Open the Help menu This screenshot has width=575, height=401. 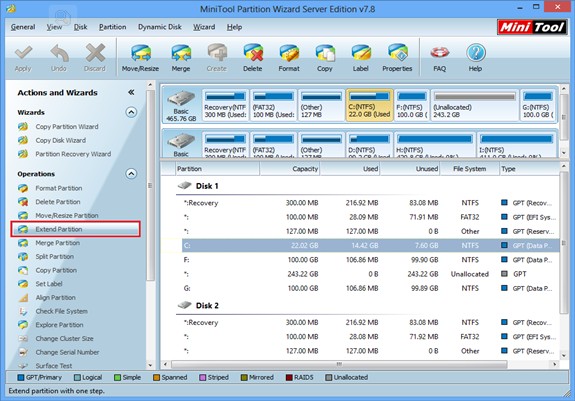[234, 27]
